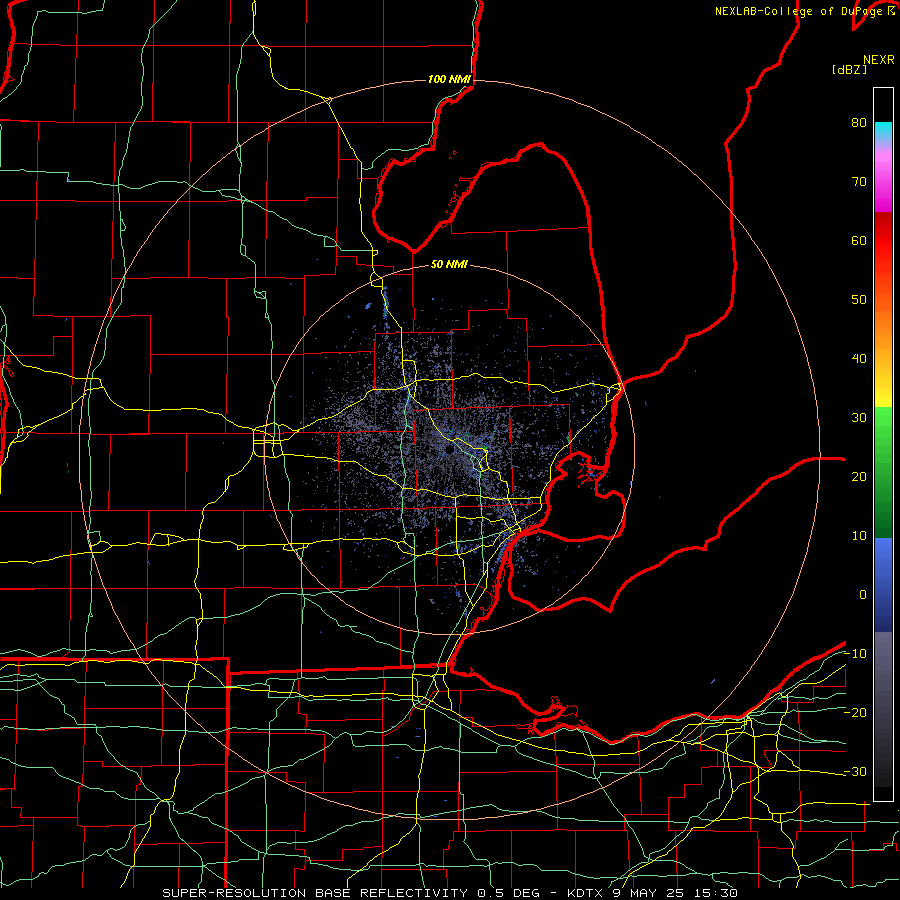Click the 80 dBZ scale value

tap(859, 123)
